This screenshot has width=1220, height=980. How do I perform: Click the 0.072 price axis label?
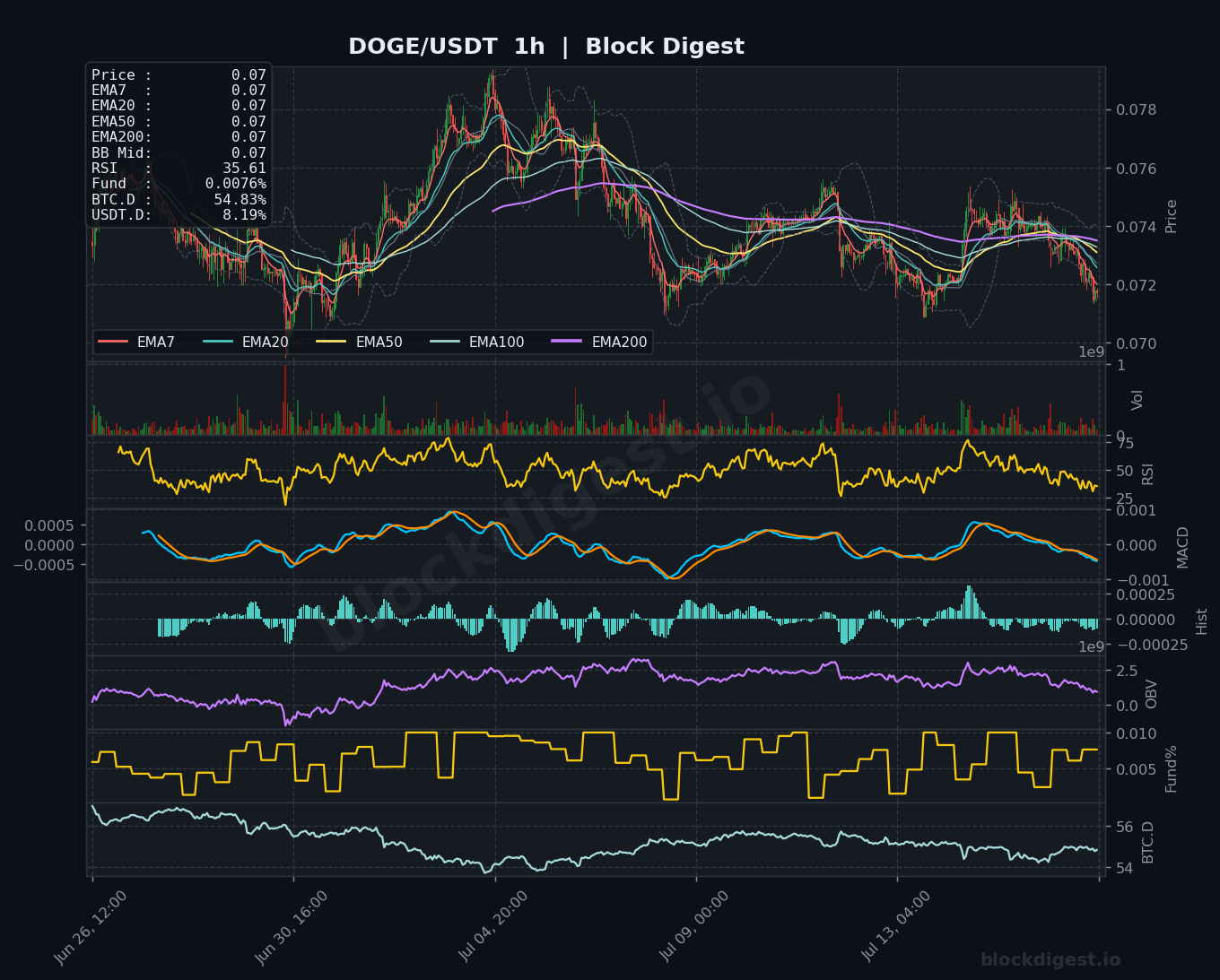coord(1136,285)
